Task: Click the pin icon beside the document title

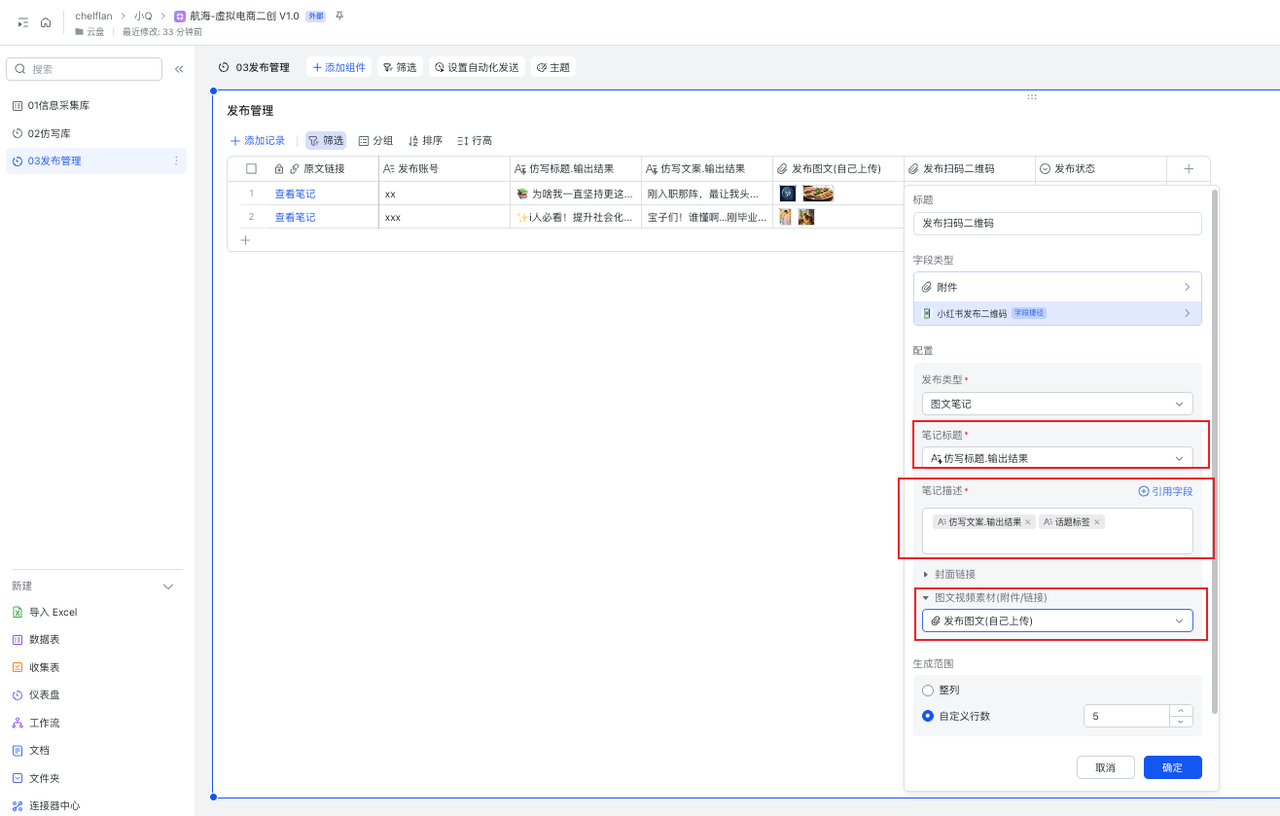Action: tap(340, 16)
